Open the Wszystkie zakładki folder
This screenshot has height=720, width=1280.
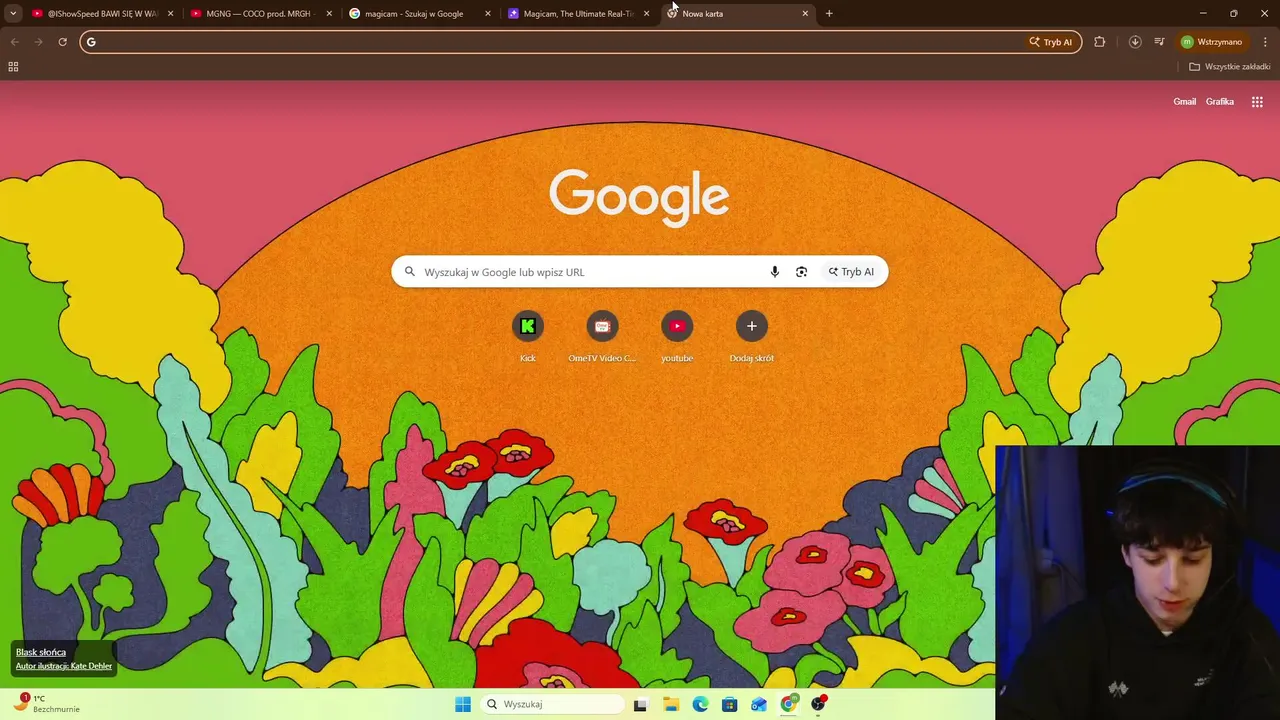(1230, 67)
